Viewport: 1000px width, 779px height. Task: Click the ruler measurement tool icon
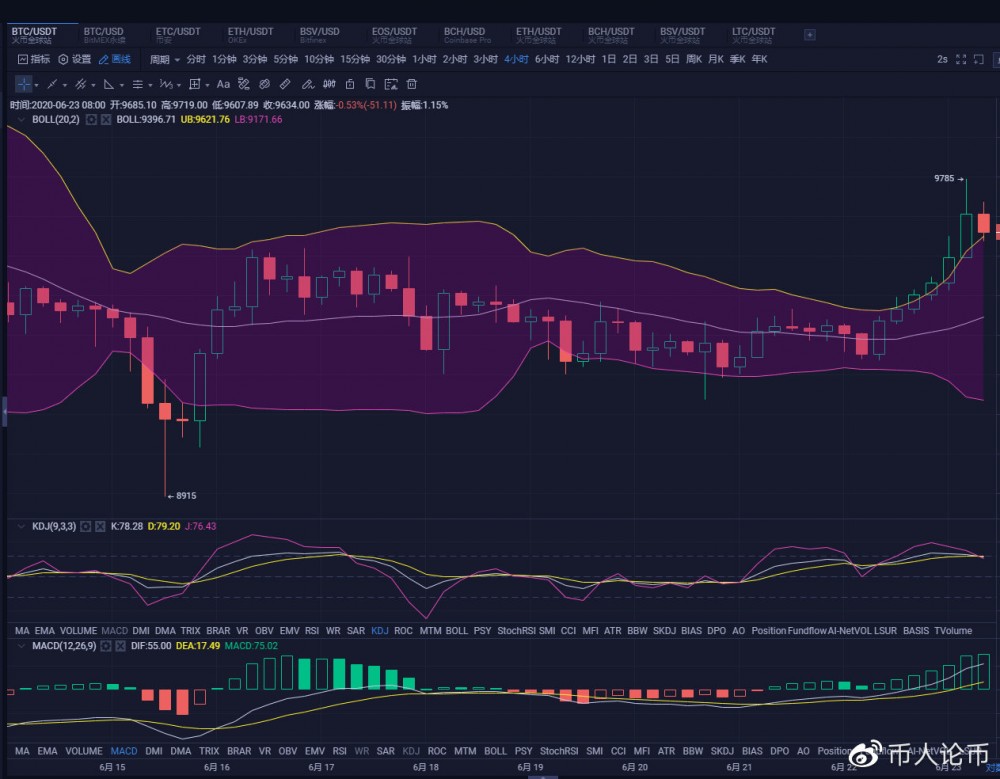click(285, 84)
